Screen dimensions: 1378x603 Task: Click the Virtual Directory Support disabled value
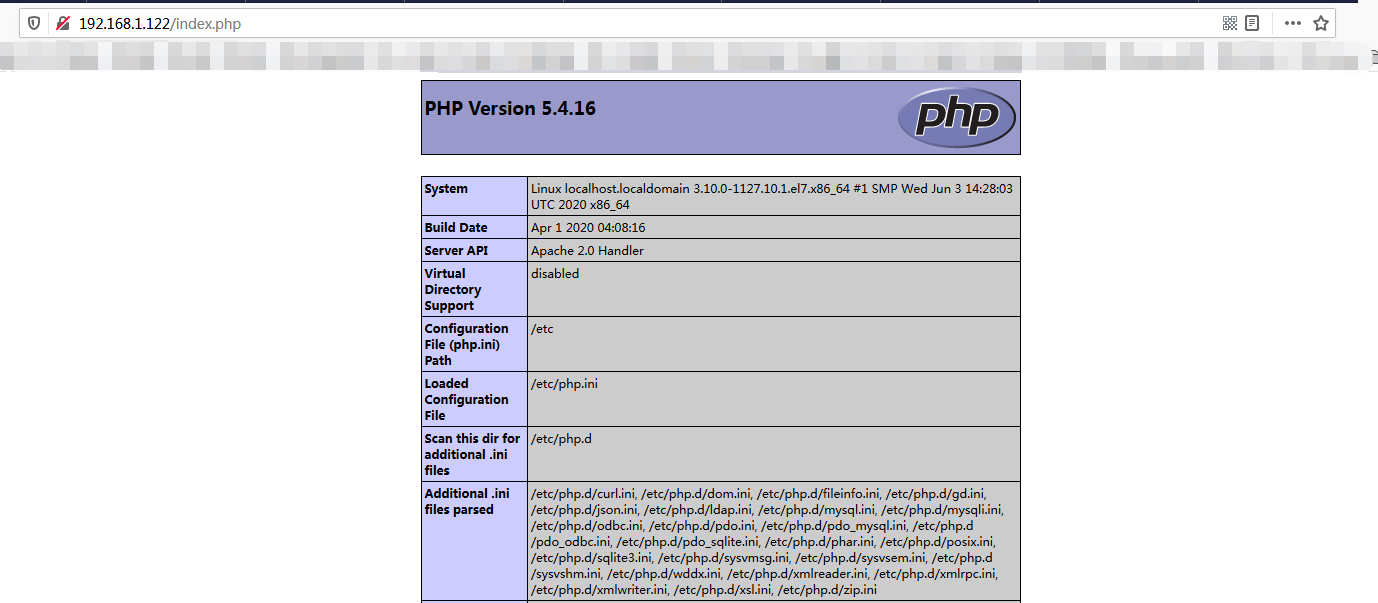[x=555, y=274]
